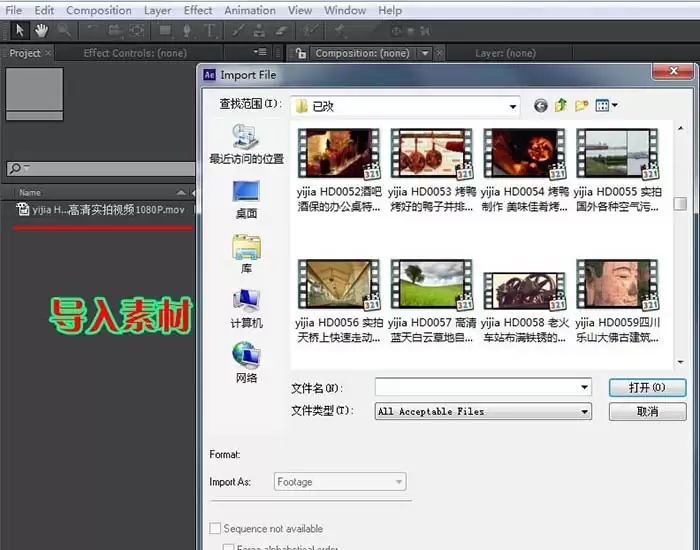Select the Zoom magnifier tool
This screenshot has height=550, width=700.
pos(64,31)
